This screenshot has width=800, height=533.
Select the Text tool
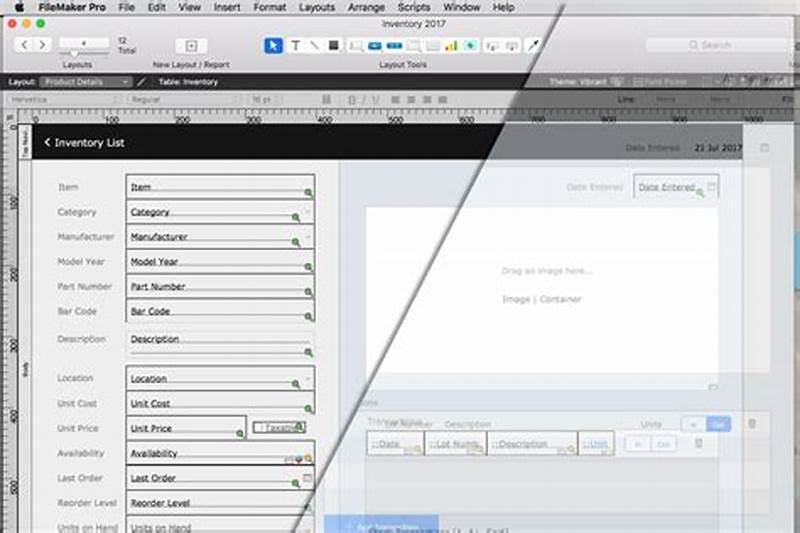point(295,46)
